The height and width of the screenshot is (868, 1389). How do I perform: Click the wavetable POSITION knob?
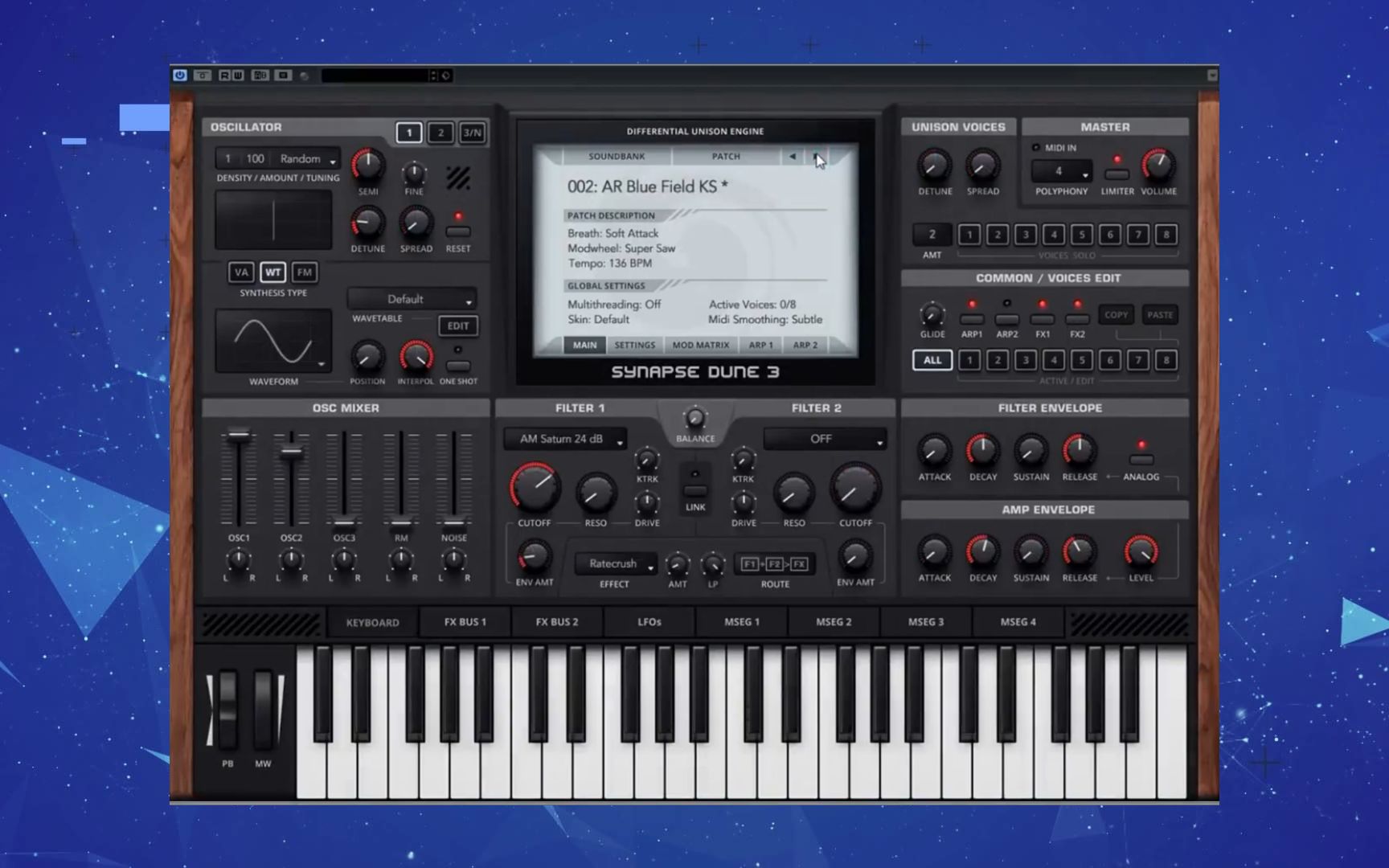pyautogui.click(x=367, y=356)
